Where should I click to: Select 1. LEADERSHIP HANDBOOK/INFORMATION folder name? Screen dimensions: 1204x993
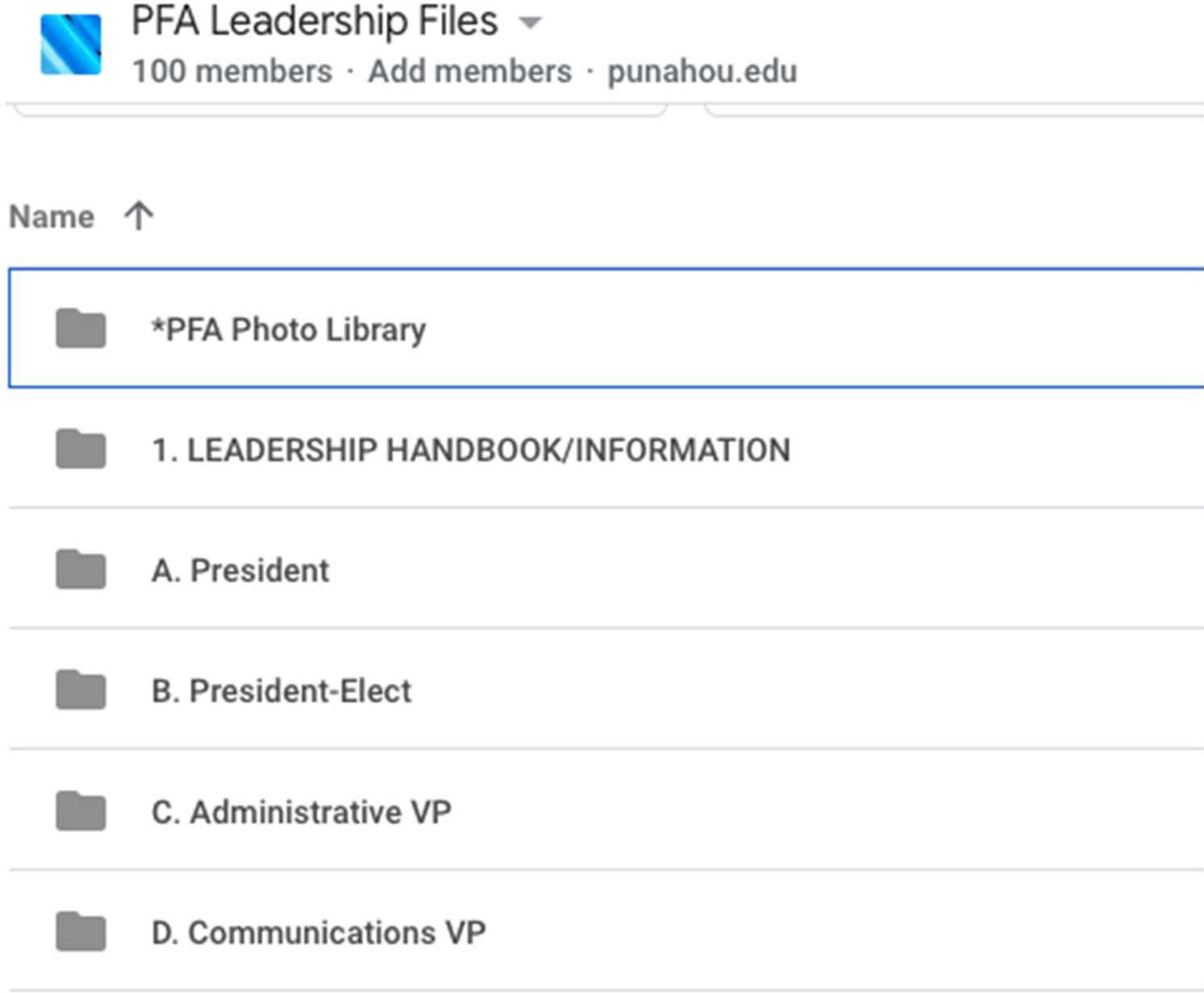[x=471, y=450]
